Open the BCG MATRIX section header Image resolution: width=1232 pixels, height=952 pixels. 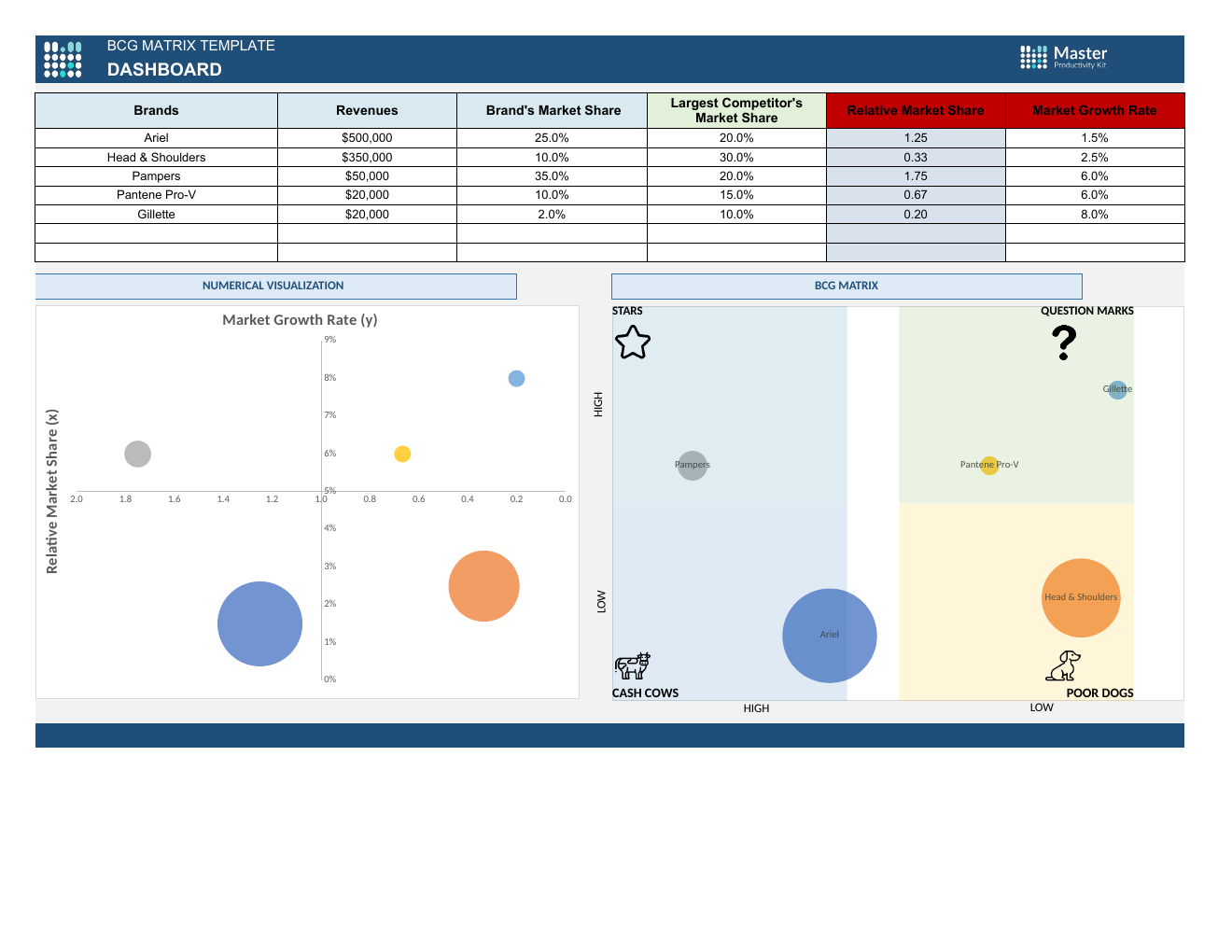847,286
